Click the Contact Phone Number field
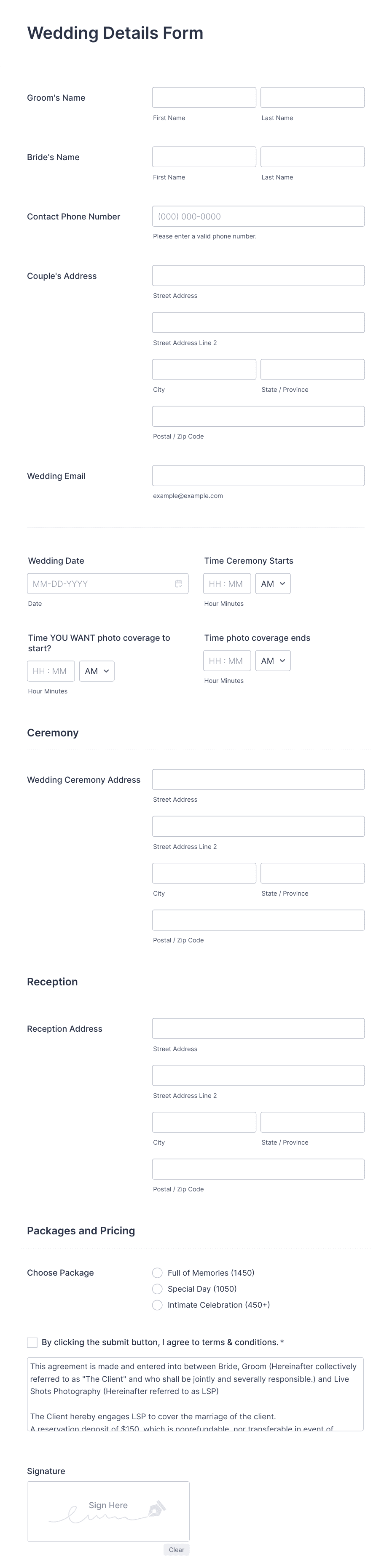This screenshot has width=392, height=1568. click(258, 216)
